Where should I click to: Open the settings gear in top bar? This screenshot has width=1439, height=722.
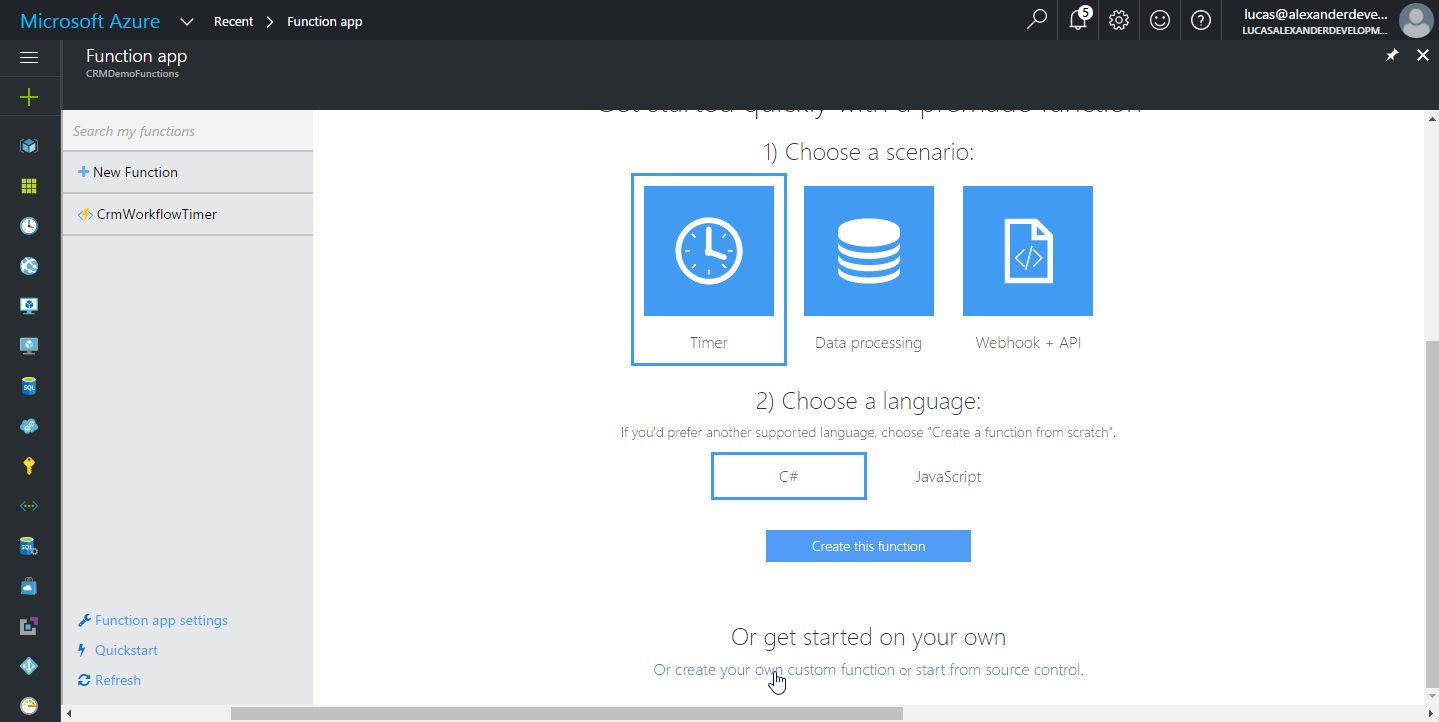[x=1119, y=20]
